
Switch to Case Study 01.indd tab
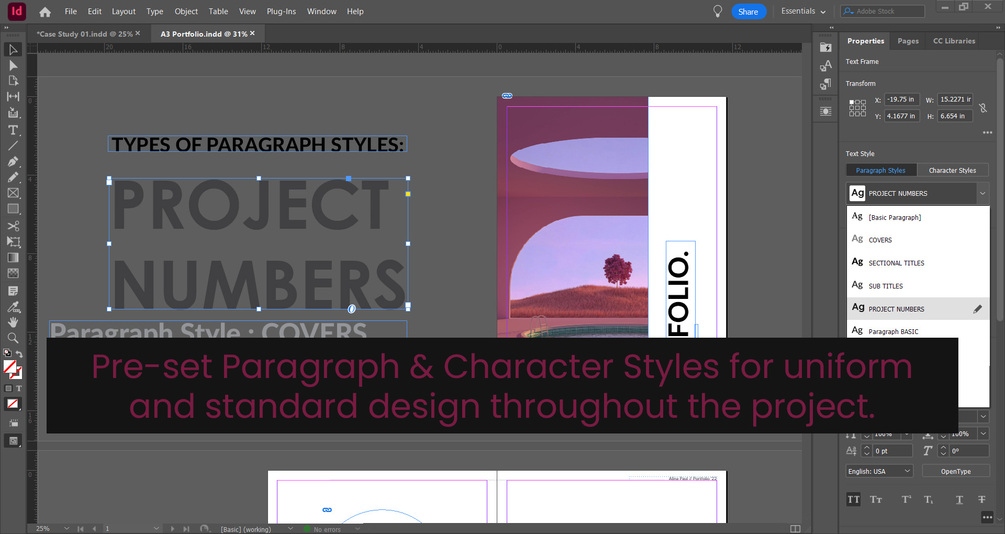click(x=84, y=34)
